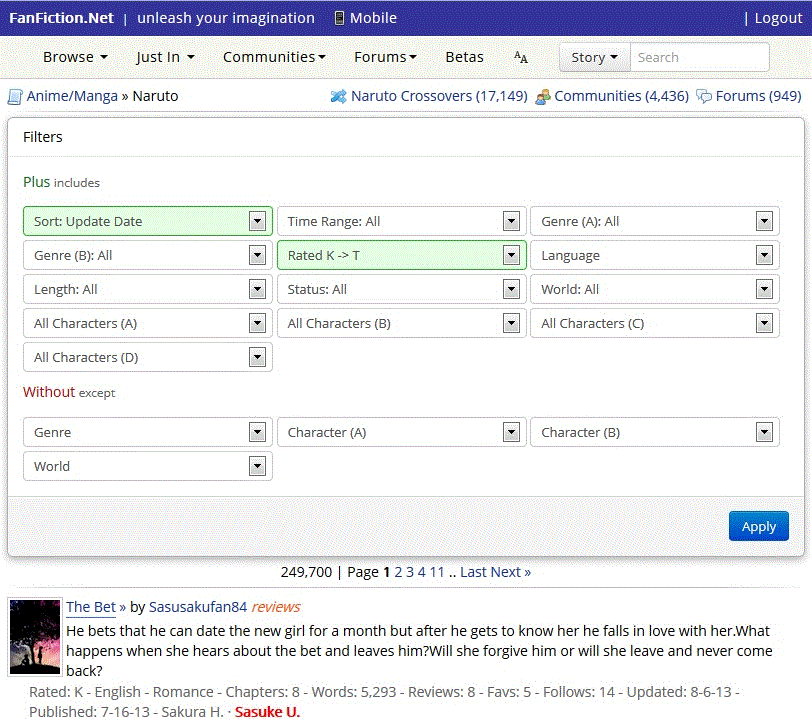Open the Sort: Update Date dropdown

click(x=148, y=221)
